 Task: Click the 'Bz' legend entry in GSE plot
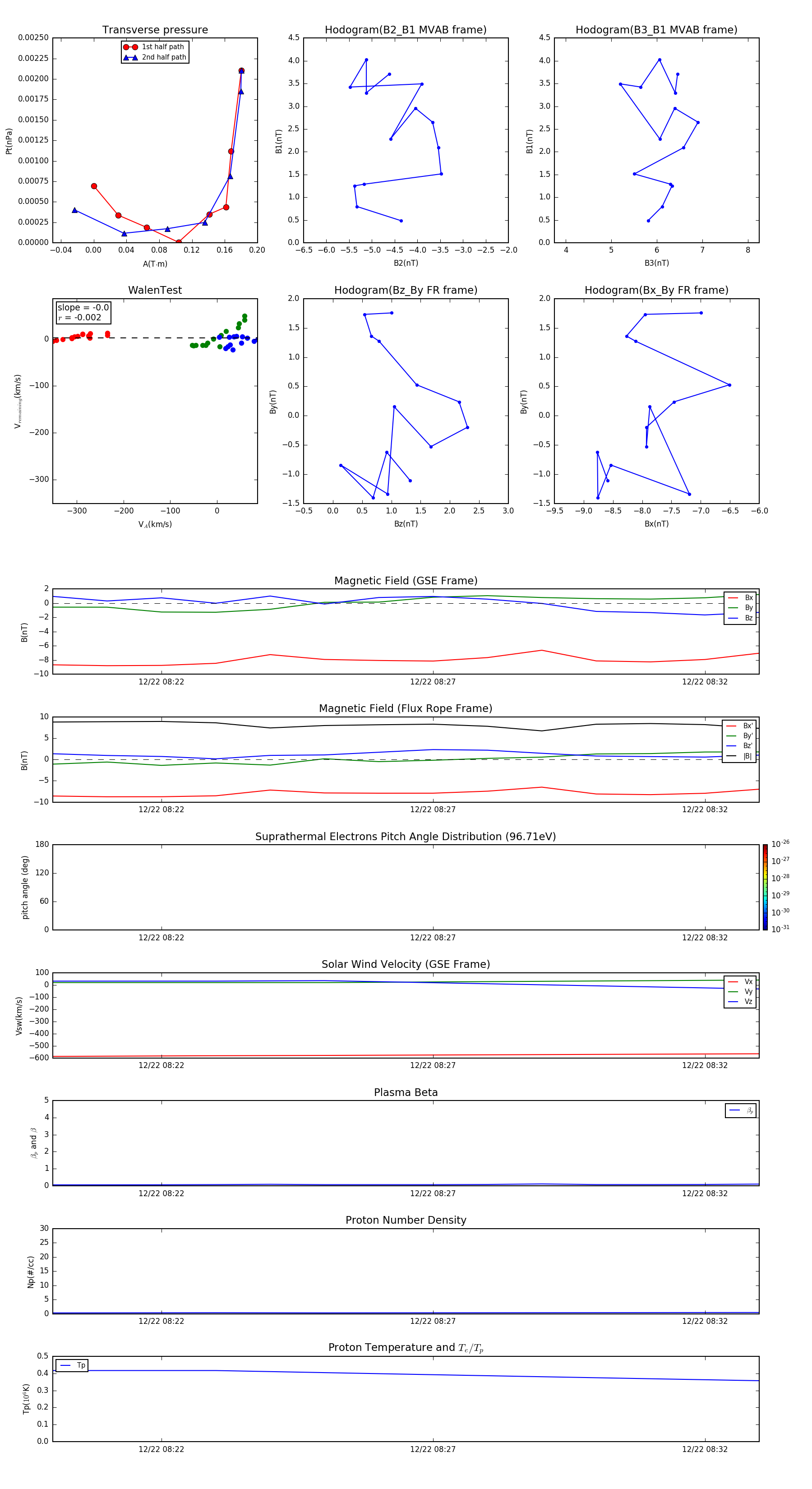[x=740, y=618]
